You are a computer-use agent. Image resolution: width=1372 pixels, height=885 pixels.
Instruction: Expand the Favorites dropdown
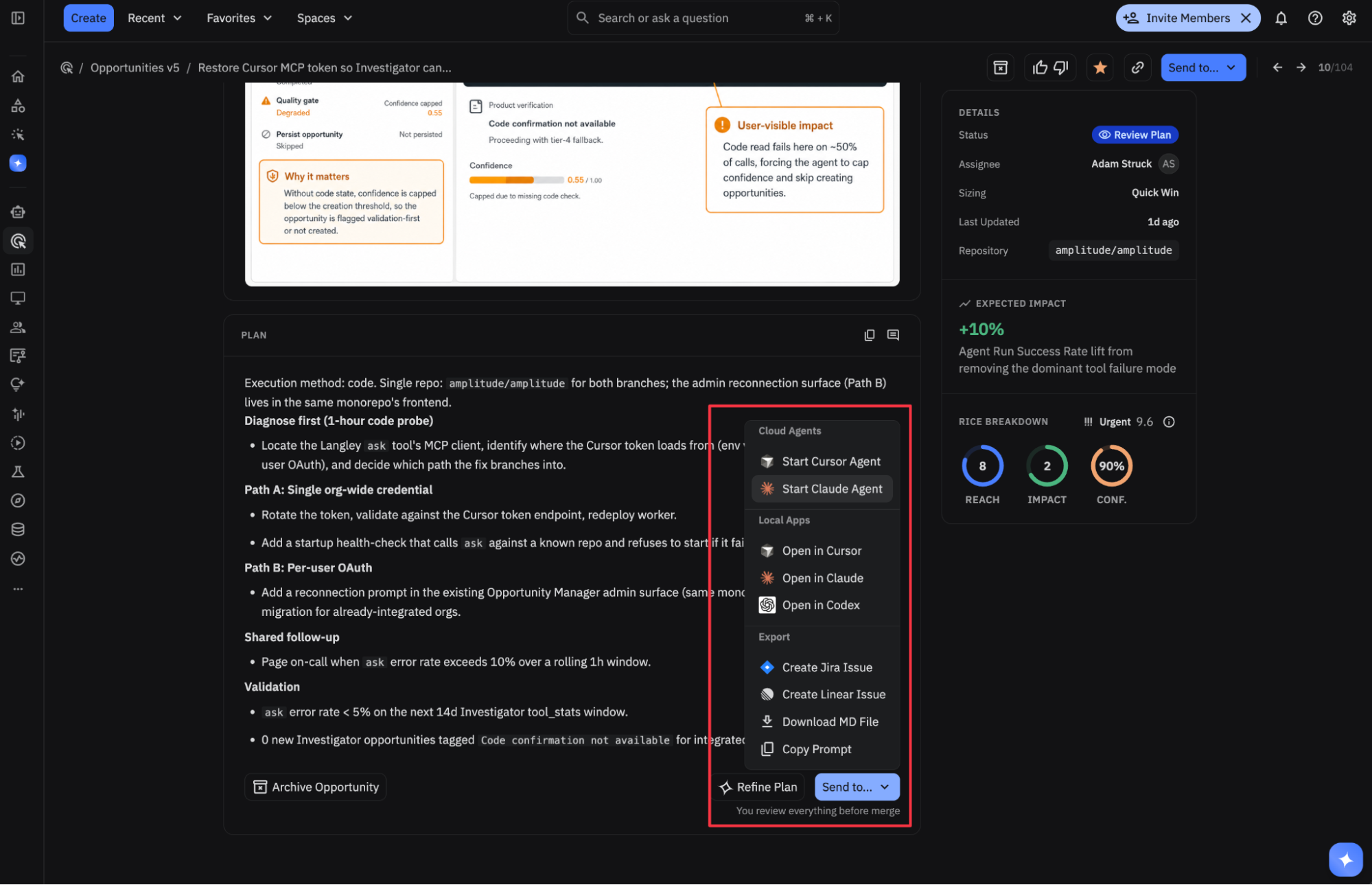tap(239, 18)
